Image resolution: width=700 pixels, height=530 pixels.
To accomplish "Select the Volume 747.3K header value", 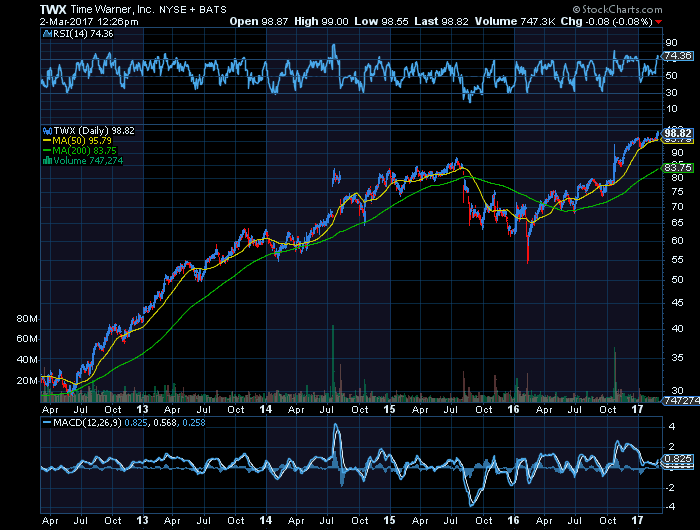I will 514,21.
